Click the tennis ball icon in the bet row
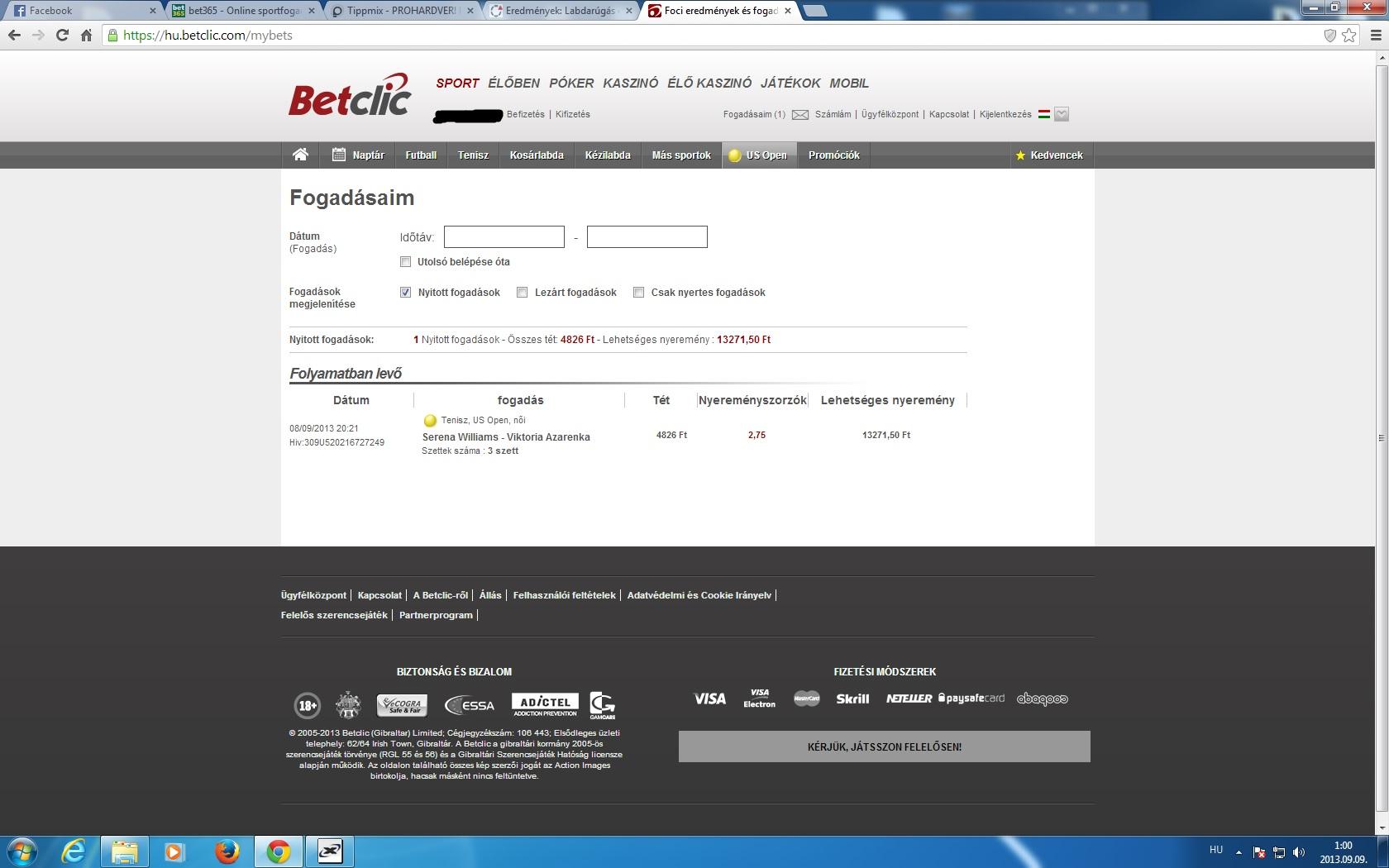The height and width of the screenshot is (868, 1389). pos(430,421)
